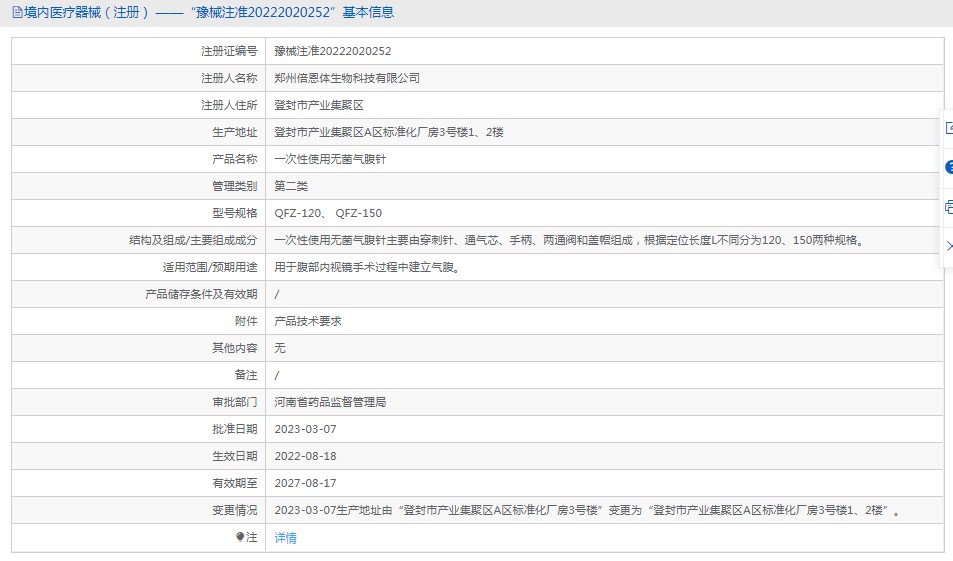Select the registration number 豫械注准20222020252 in the table
The width and height of the screenshot is (953, 561).
[332, 51]
